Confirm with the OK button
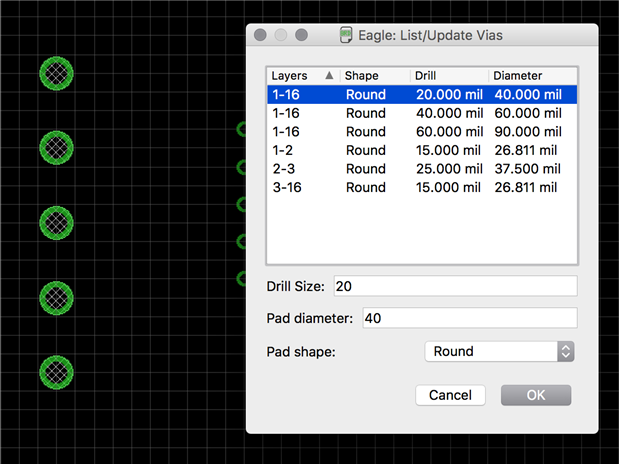 (x=535, y=395)
